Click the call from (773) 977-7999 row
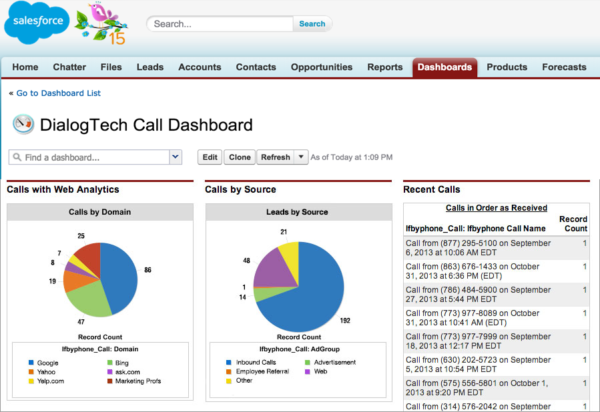The image size is (600, 412). (496, 341)
